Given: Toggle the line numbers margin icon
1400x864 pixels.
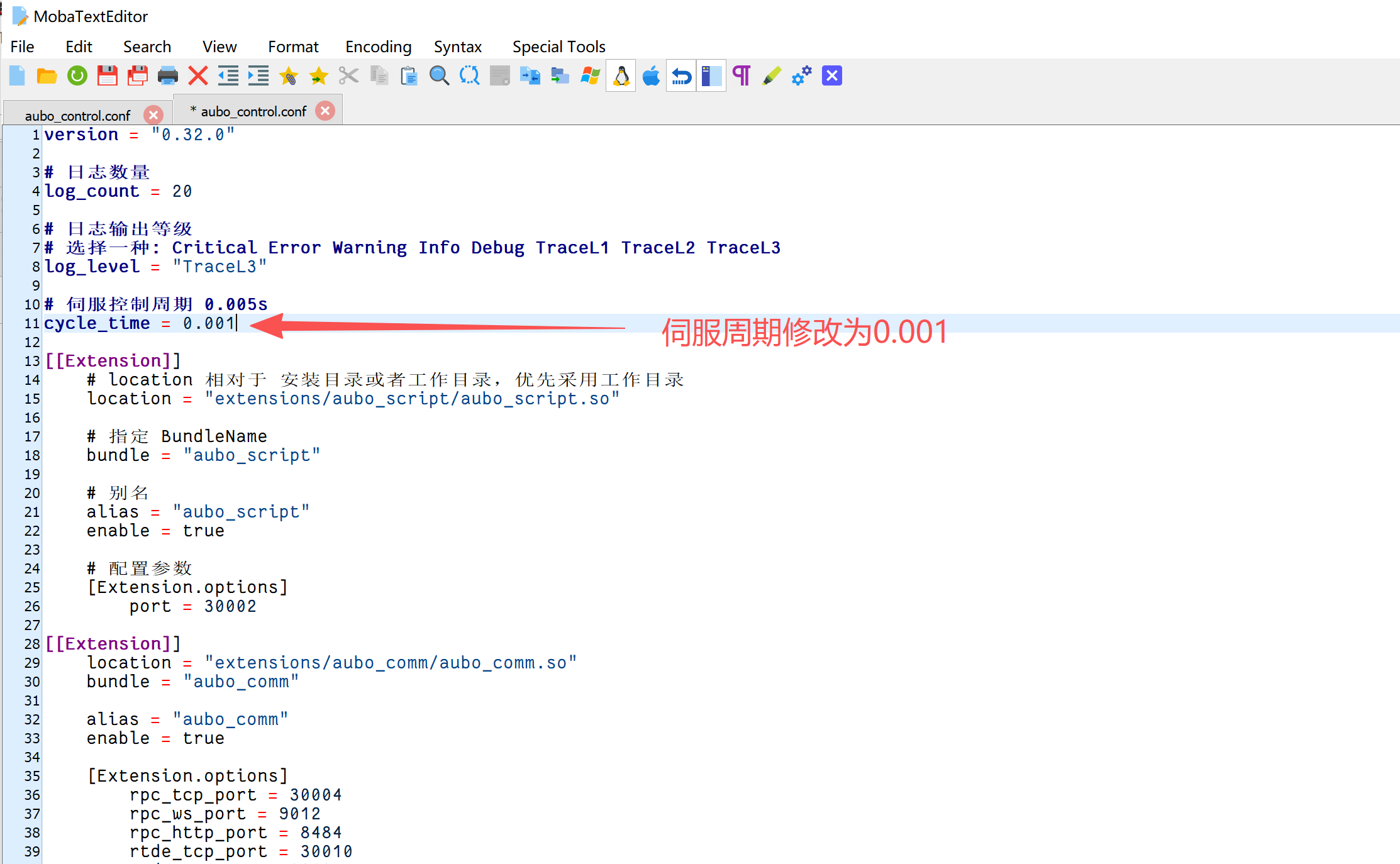Looking at the screenshot, I should (x=711, y=76).
